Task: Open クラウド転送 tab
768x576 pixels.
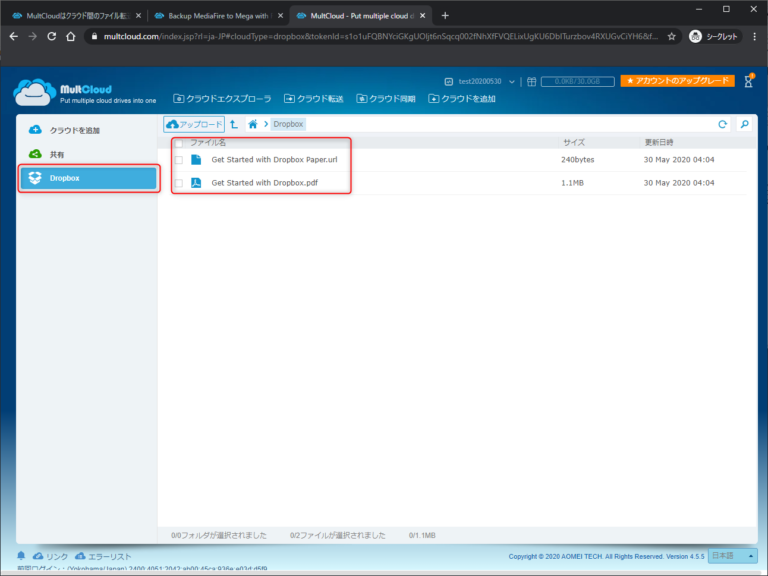Action: (x=314, y=99)
